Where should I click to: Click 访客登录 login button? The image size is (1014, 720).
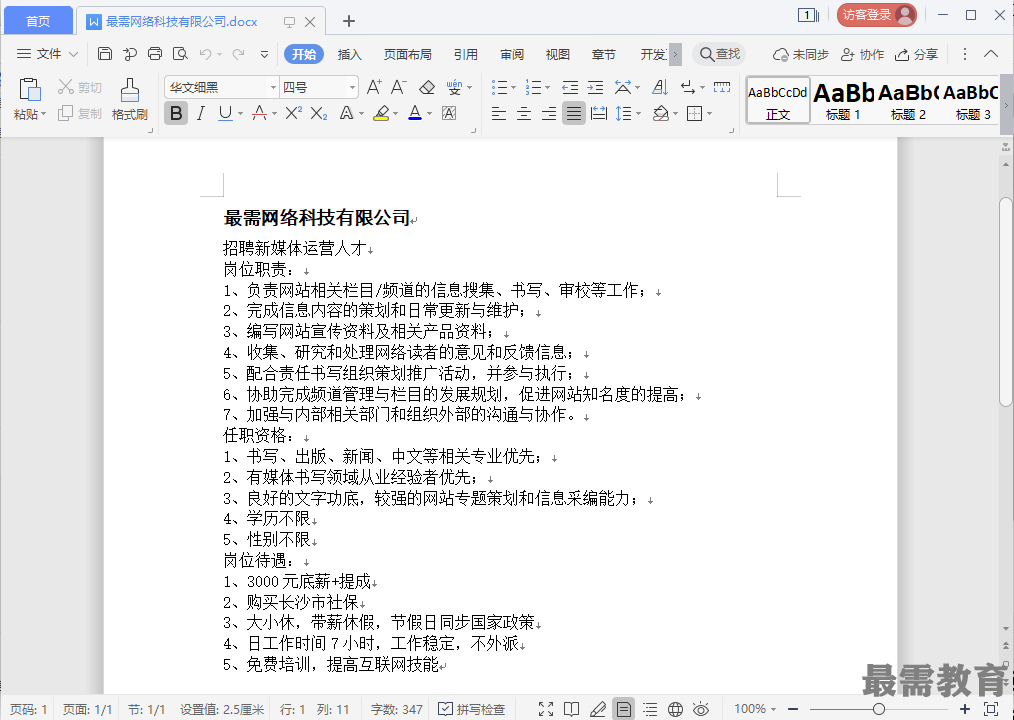[x=876, y=15]
